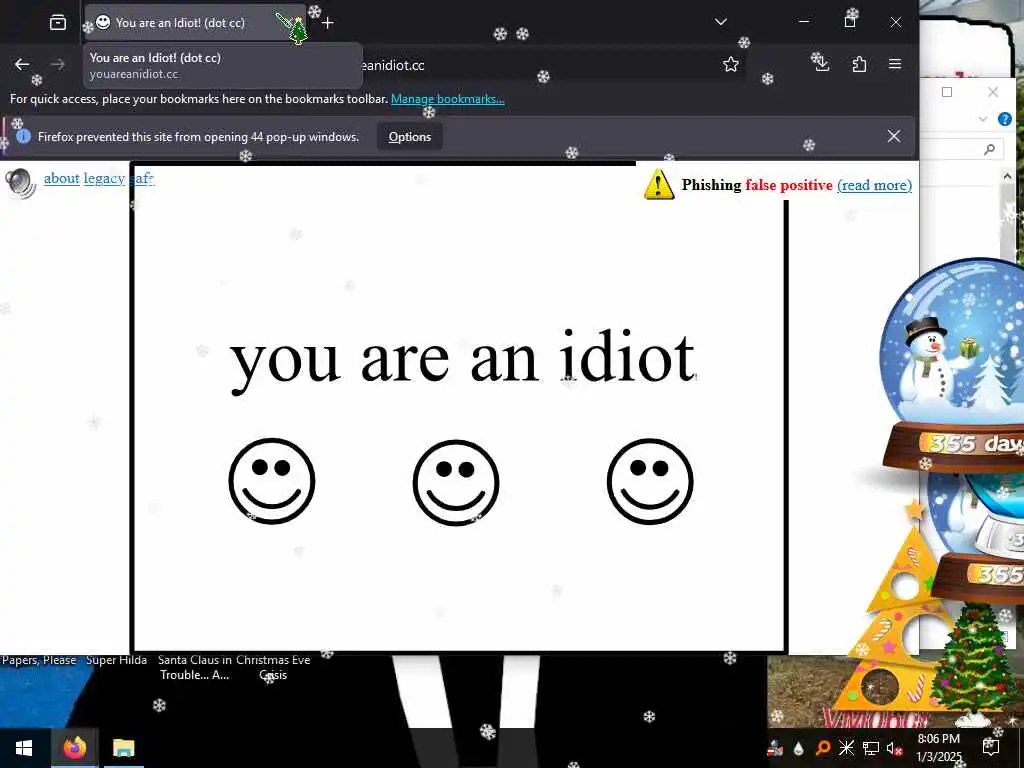Open File Explorer from the taskbar

click(x=123, y=748)
